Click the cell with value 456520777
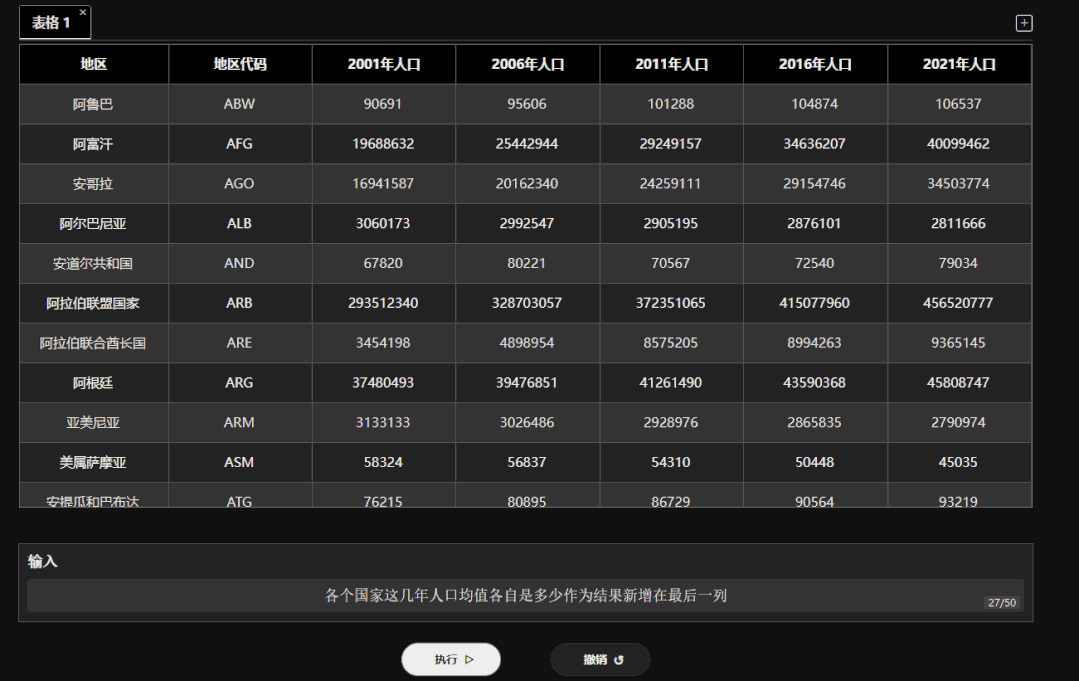The width and height of the screenshot is (1079, 681). pyautogui.click(x=959, y=304)
